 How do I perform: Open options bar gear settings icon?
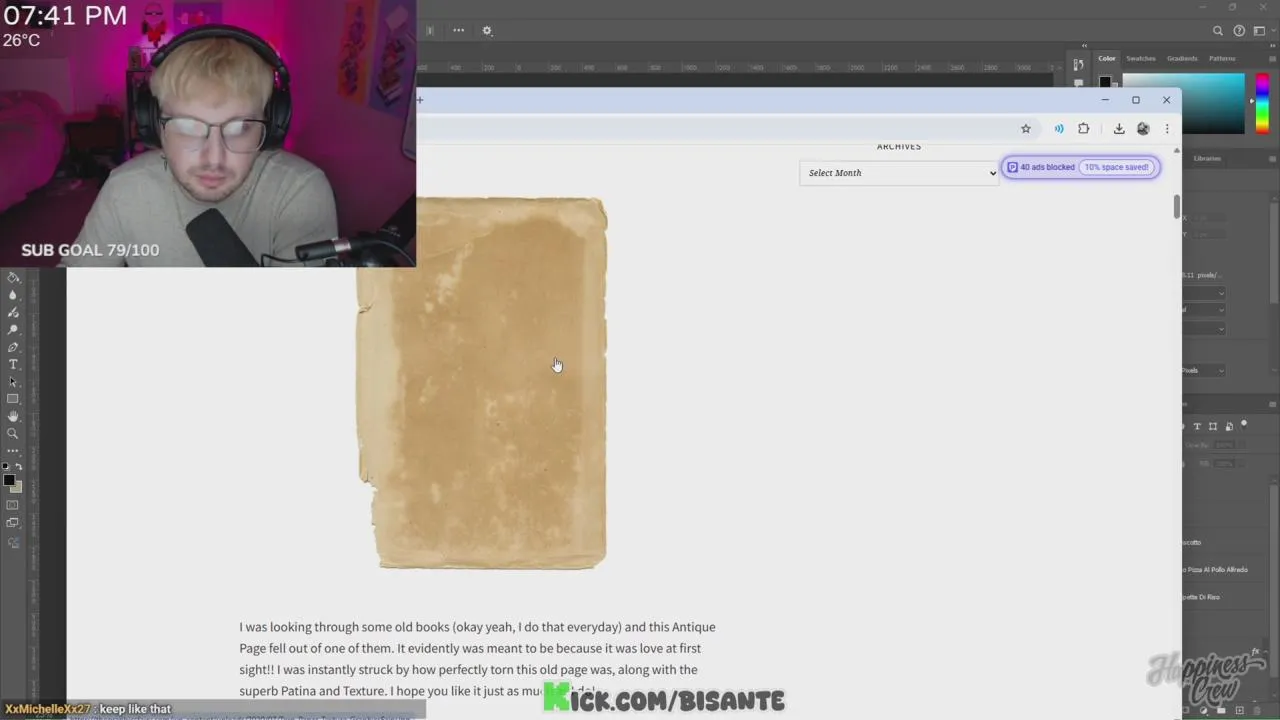[487, 30]
